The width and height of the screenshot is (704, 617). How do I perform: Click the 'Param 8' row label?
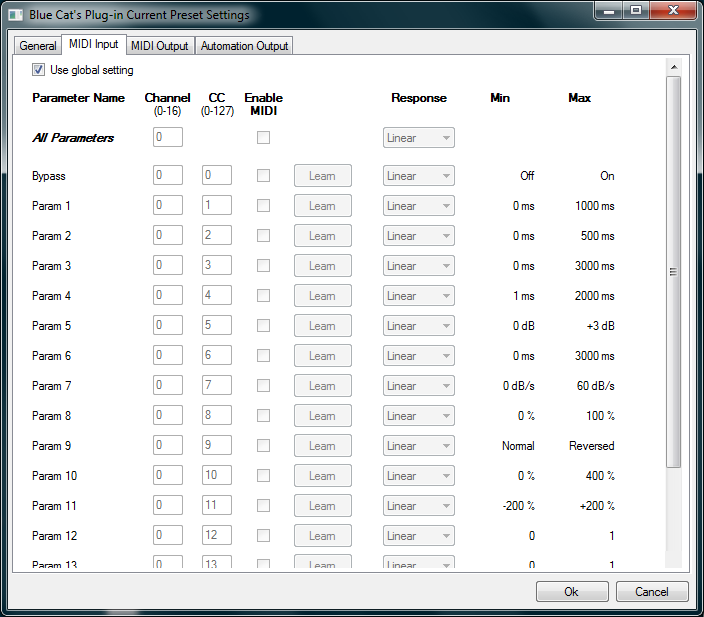pos(51,416)
